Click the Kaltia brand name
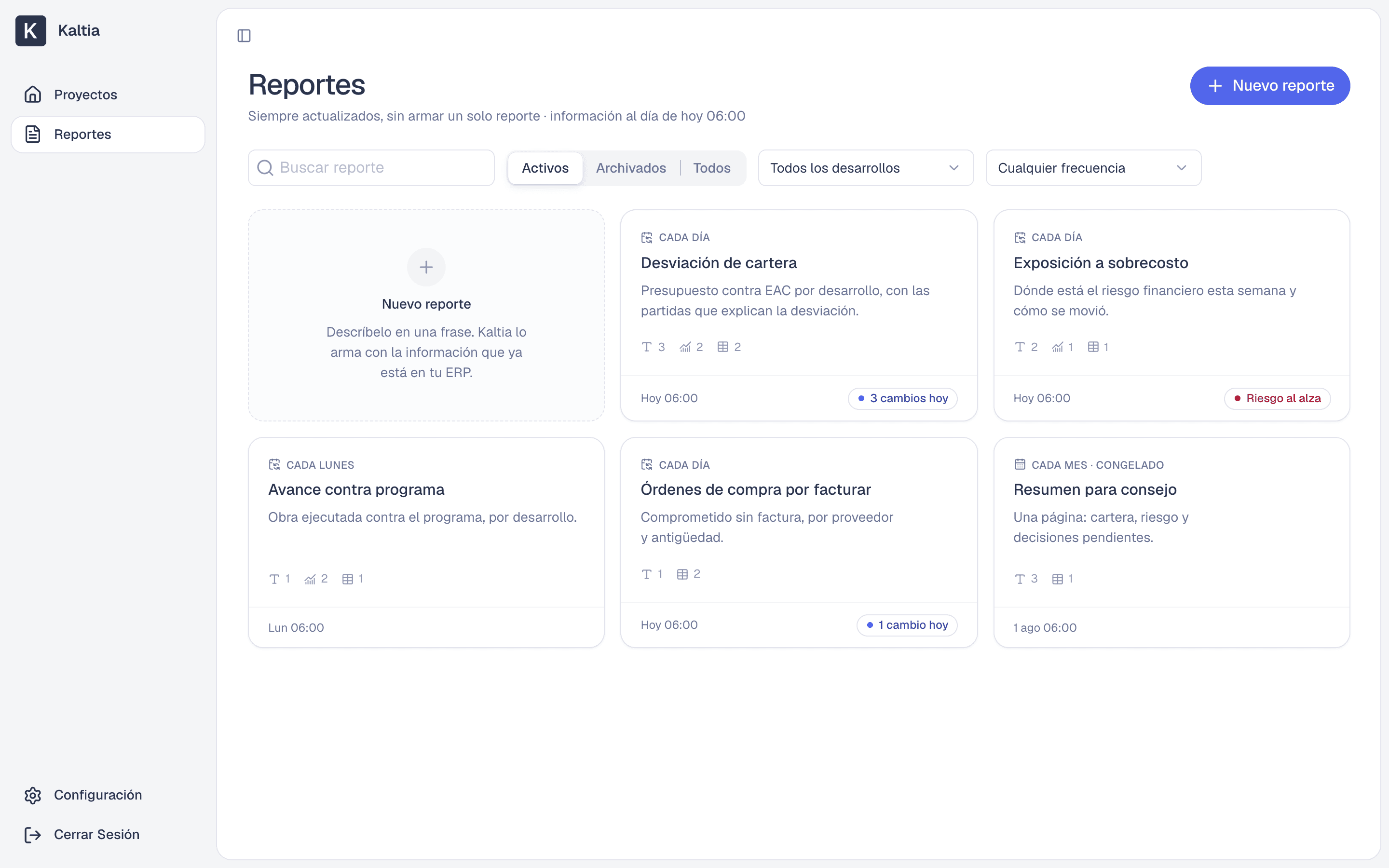Image resolution: width=1389 pixels, height=868 pixels. [79, 30]
